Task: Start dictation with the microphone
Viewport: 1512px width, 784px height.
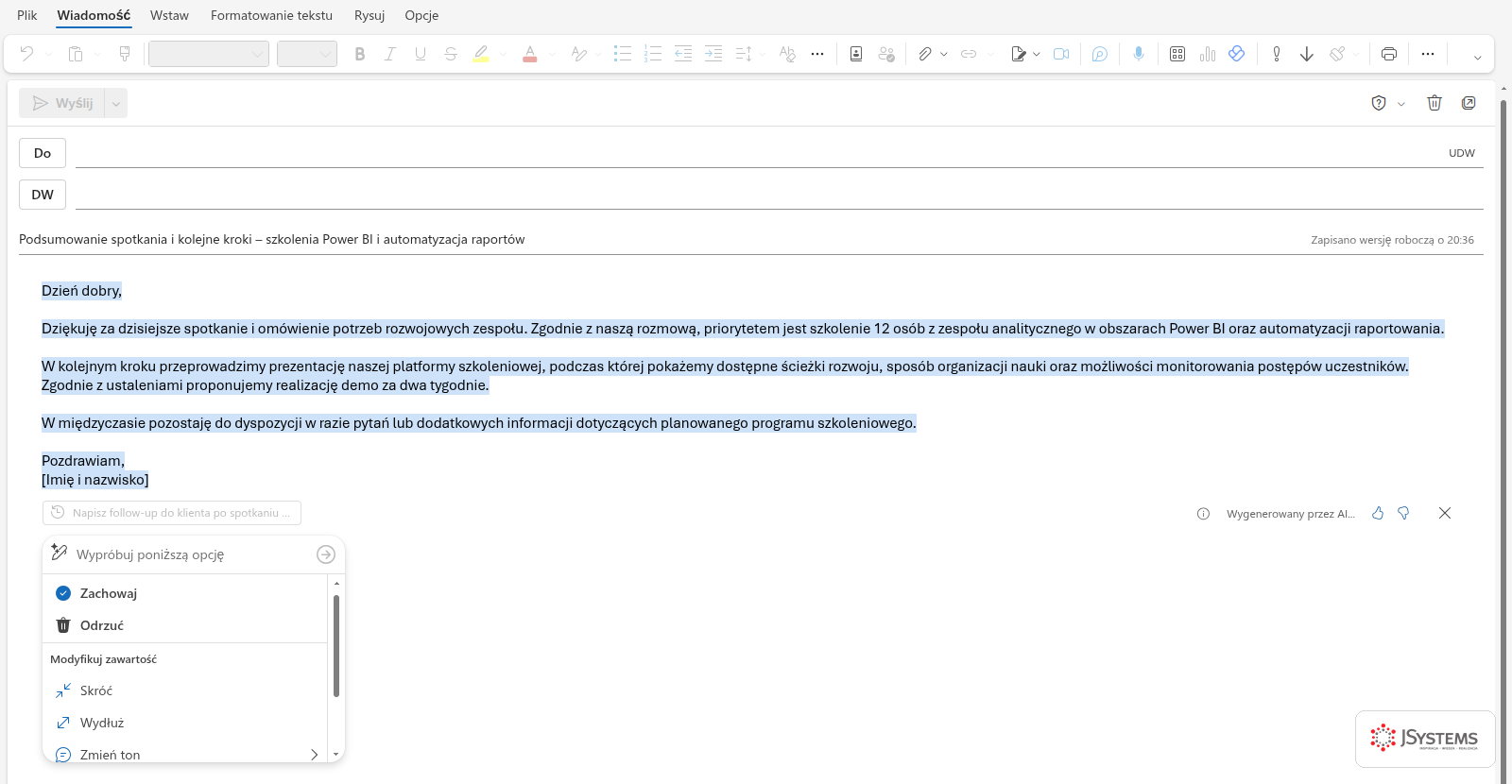Action: [x=1139, y=54]
